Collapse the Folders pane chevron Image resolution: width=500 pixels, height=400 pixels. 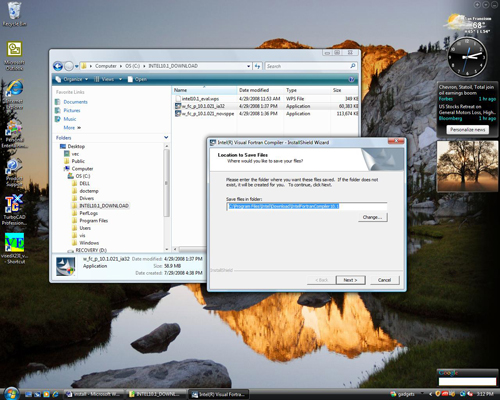[x=166, y=138]
